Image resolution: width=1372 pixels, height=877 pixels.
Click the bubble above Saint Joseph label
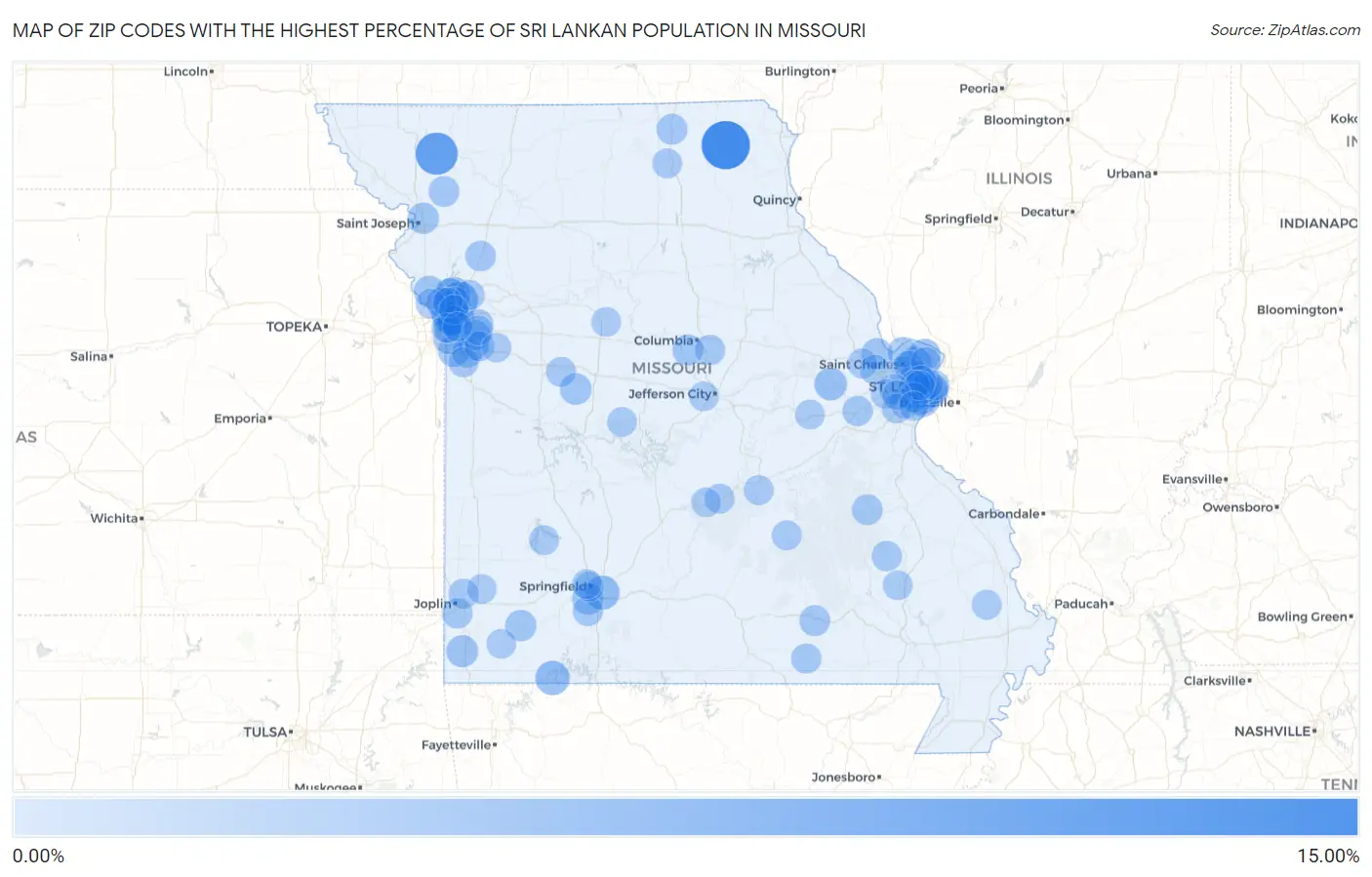click(444, 191)
